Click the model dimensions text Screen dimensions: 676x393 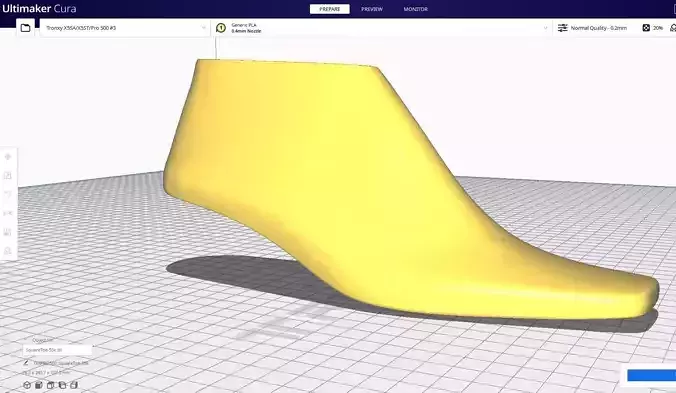coord(46,372)
